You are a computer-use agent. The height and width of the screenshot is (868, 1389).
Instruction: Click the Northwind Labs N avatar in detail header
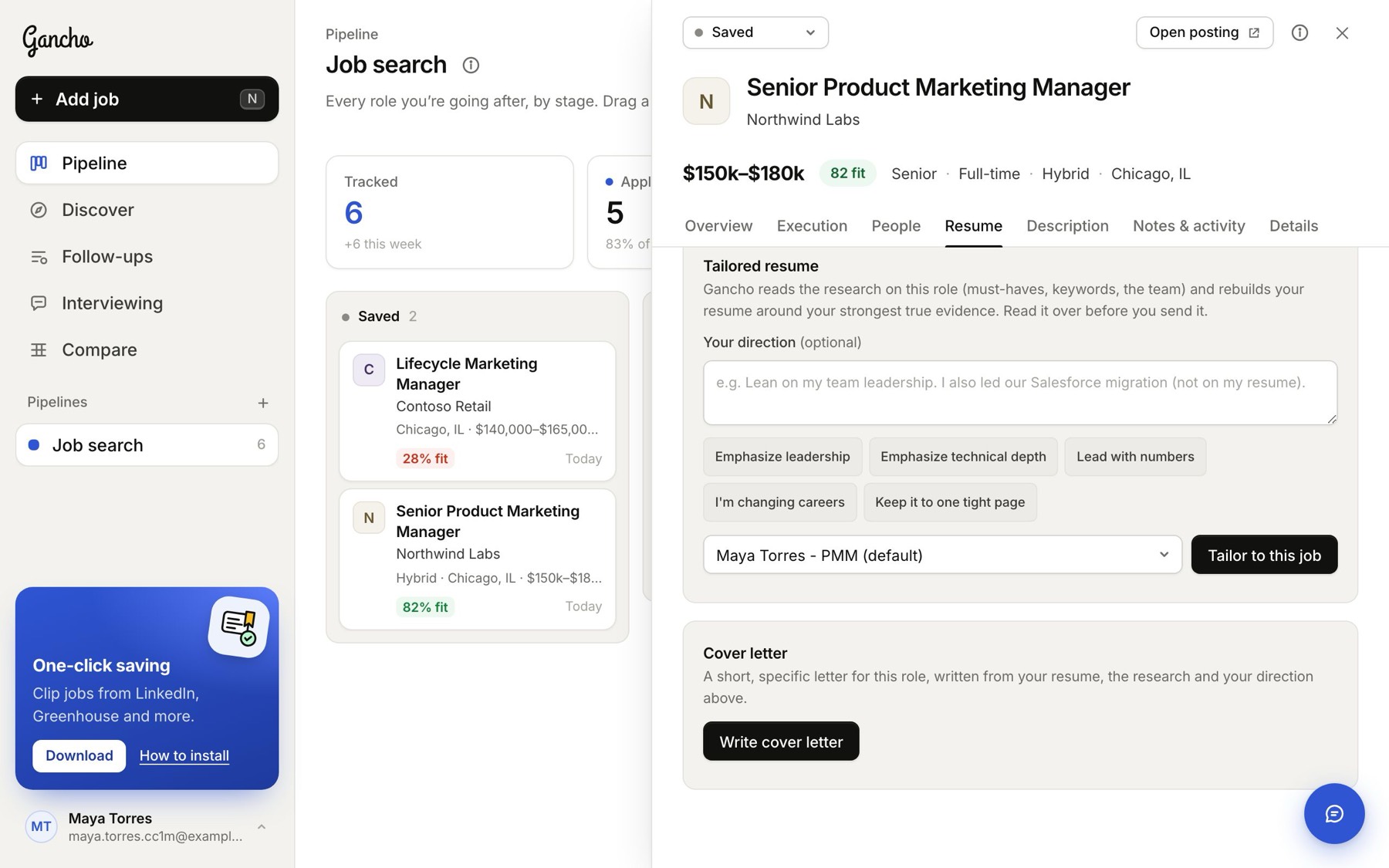click(x=706, y=101)
